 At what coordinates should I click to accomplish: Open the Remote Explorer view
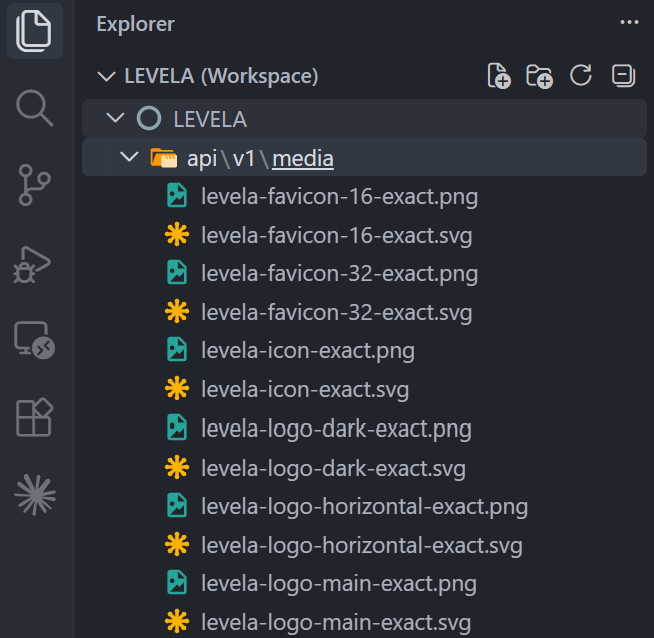(x=35, y=340)
